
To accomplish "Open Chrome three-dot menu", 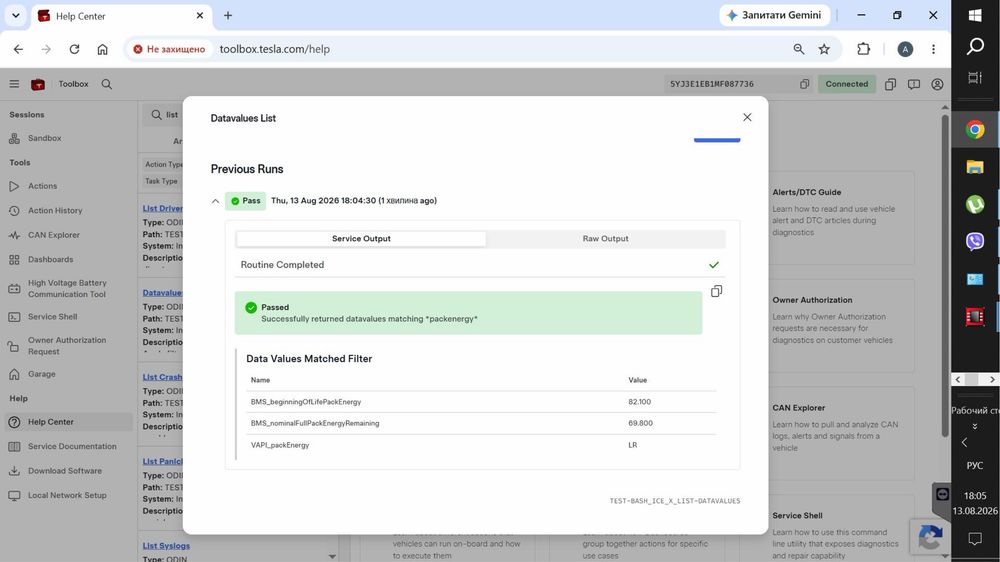I will 933,49.
